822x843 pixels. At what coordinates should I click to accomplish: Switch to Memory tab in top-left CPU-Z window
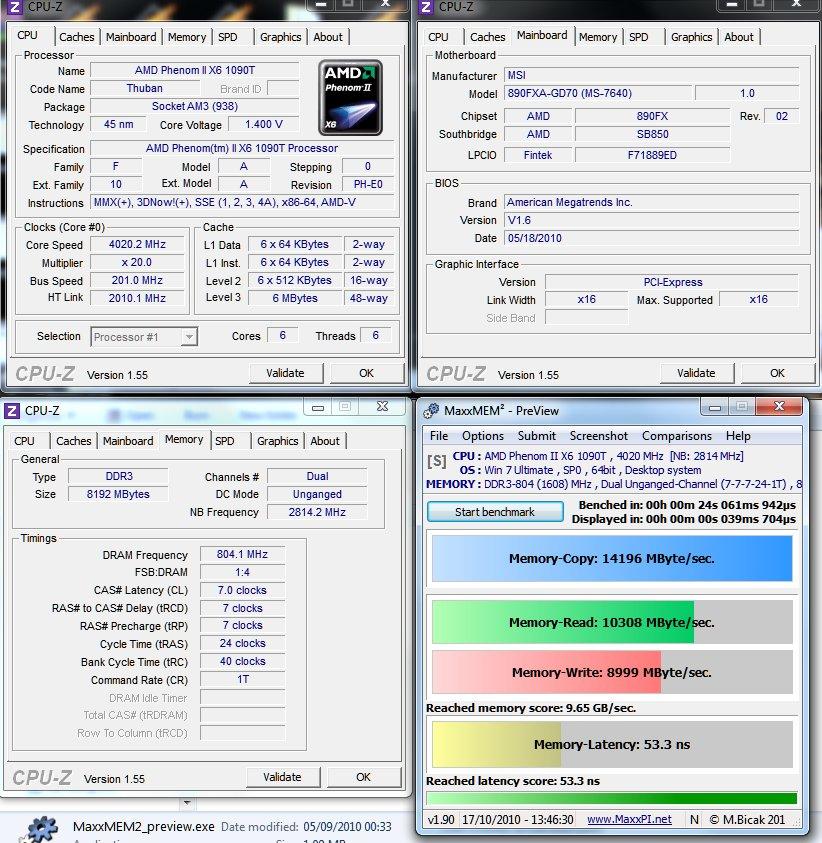tap(187, 37)
